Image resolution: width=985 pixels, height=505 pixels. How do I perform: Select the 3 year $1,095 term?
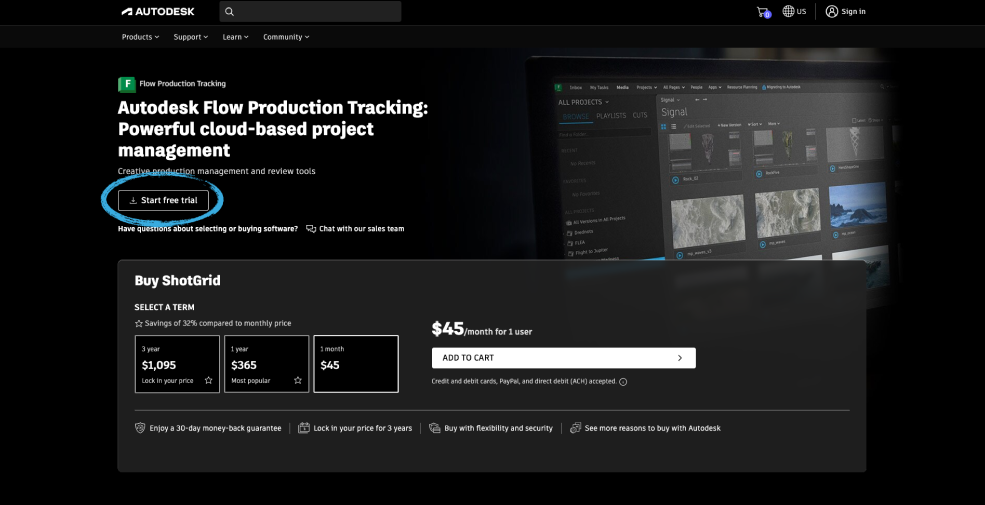177,364
